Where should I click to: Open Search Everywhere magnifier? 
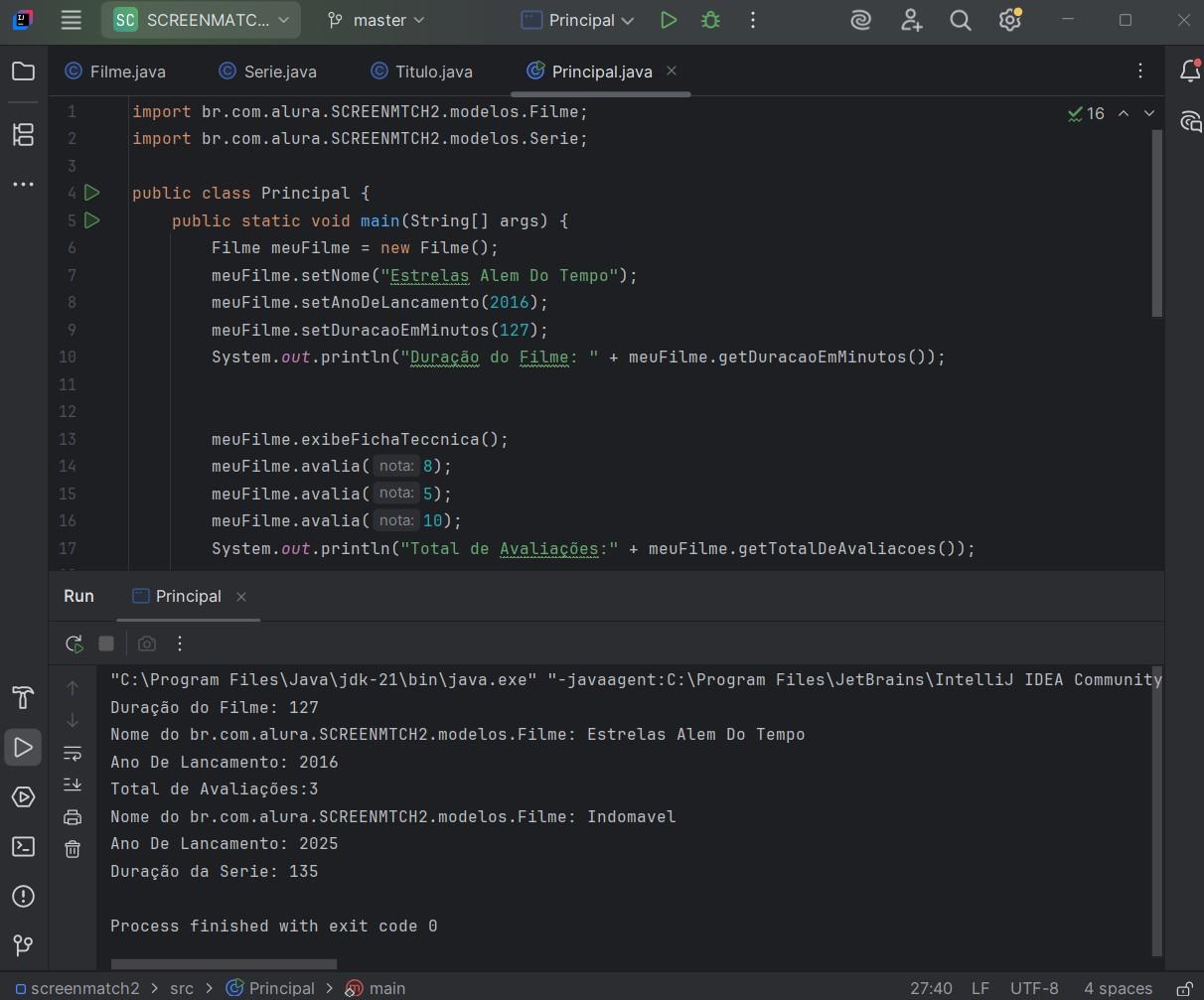961,20
